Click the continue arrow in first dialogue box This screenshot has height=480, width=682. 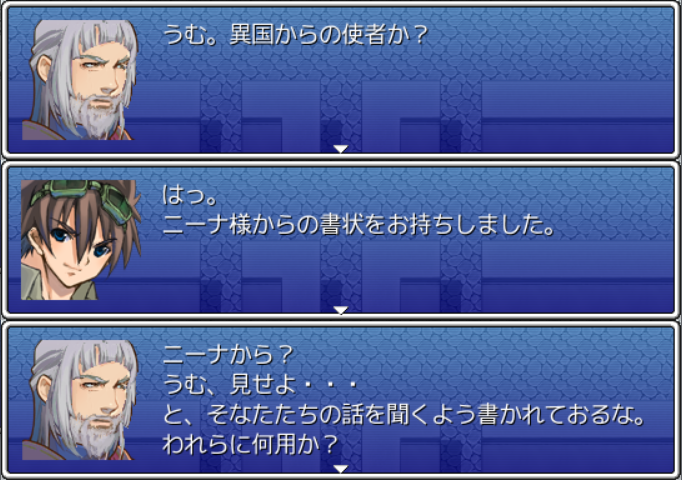coord(341,149)
